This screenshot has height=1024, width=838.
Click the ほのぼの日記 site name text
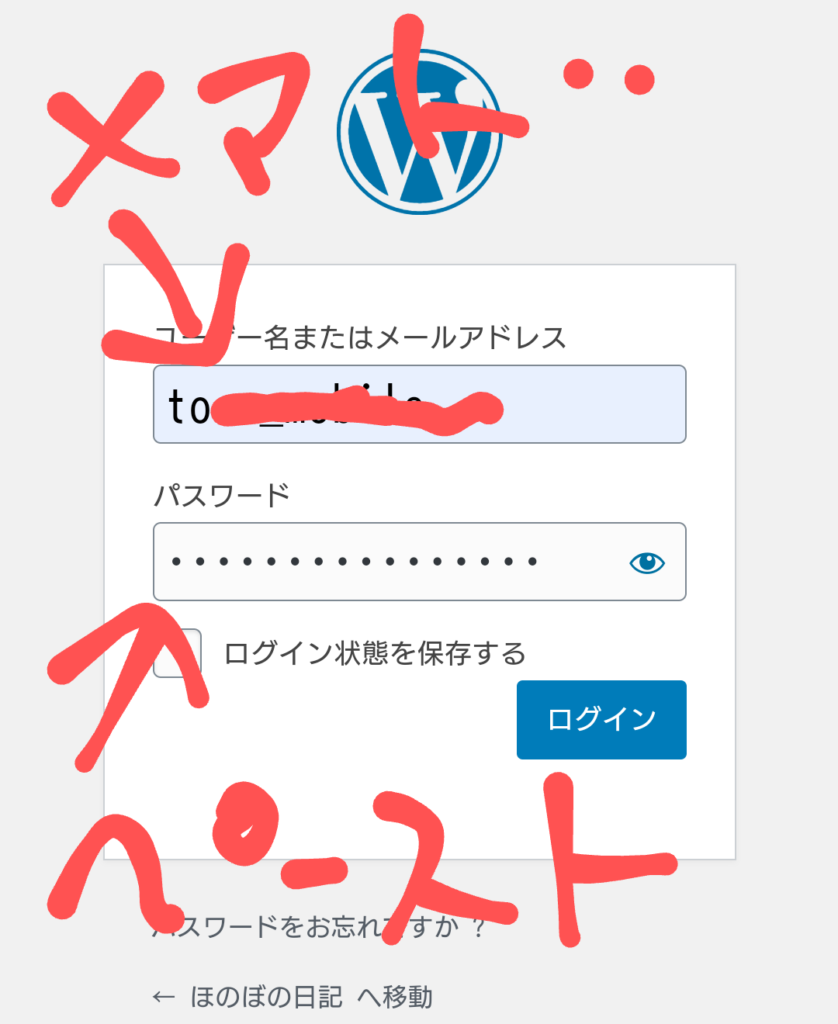(x=266, y=997)
